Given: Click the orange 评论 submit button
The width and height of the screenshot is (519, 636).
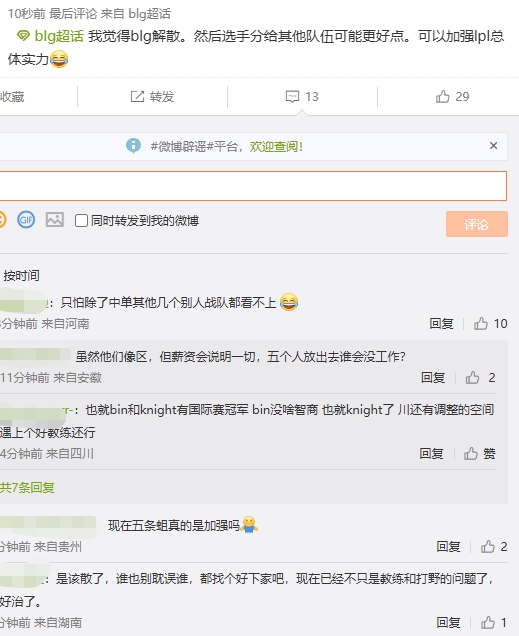Looking at the screenshot, I should [477, 224].
